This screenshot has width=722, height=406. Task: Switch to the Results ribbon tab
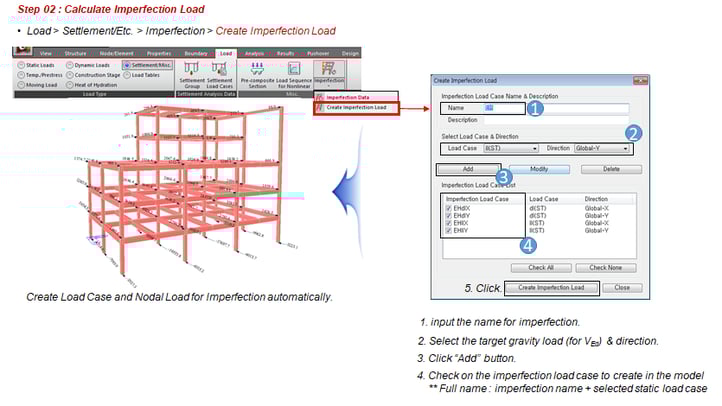285,53
